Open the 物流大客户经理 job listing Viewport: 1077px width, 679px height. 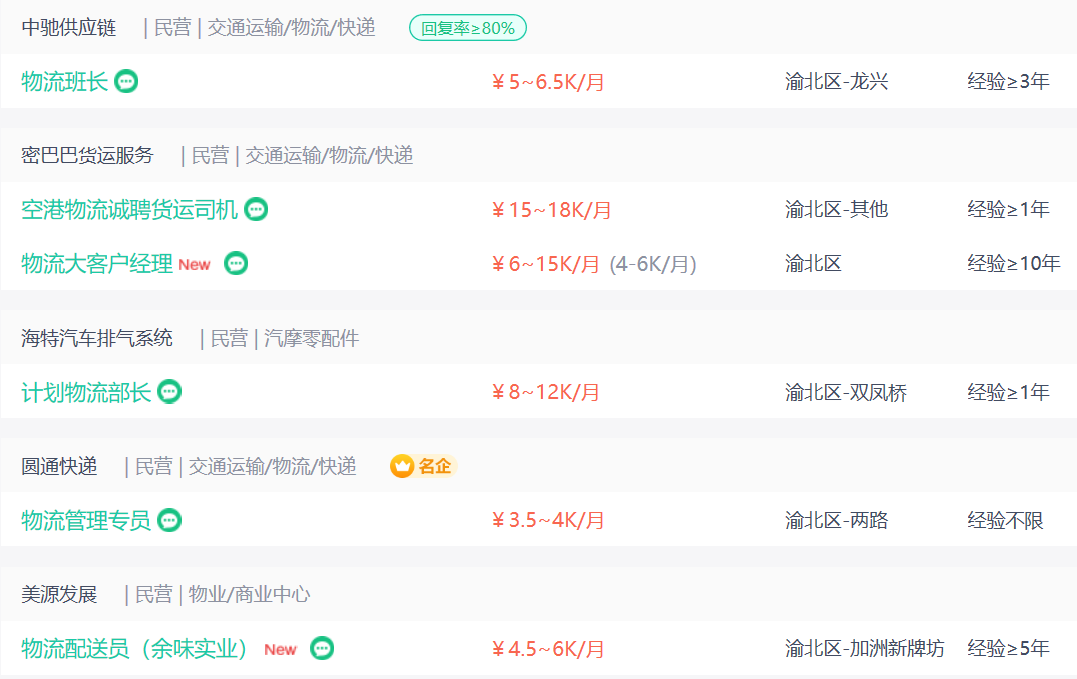tap(97, 264)
